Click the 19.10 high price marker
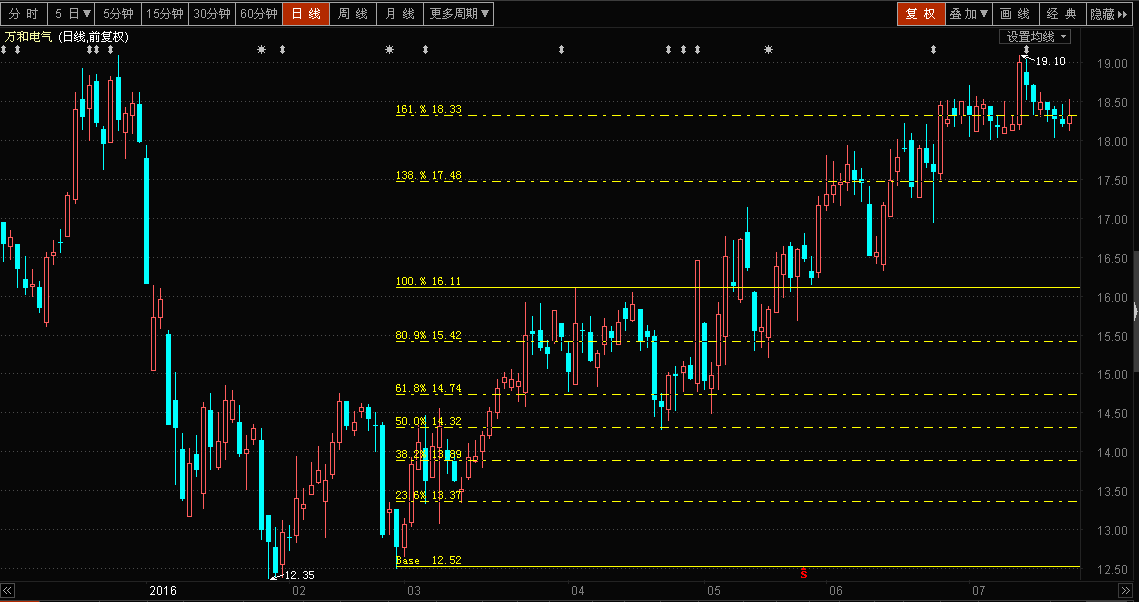1139x602 pixels. 1049,61
